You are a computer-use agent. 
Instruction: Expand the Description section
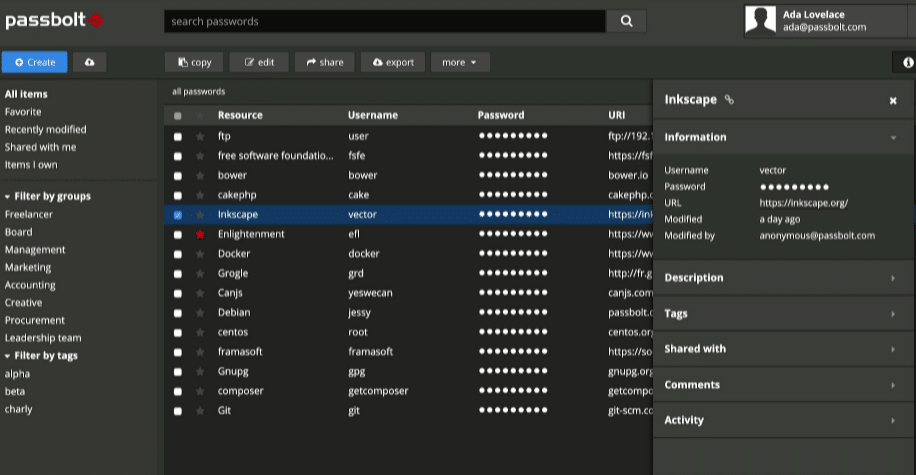782,278
